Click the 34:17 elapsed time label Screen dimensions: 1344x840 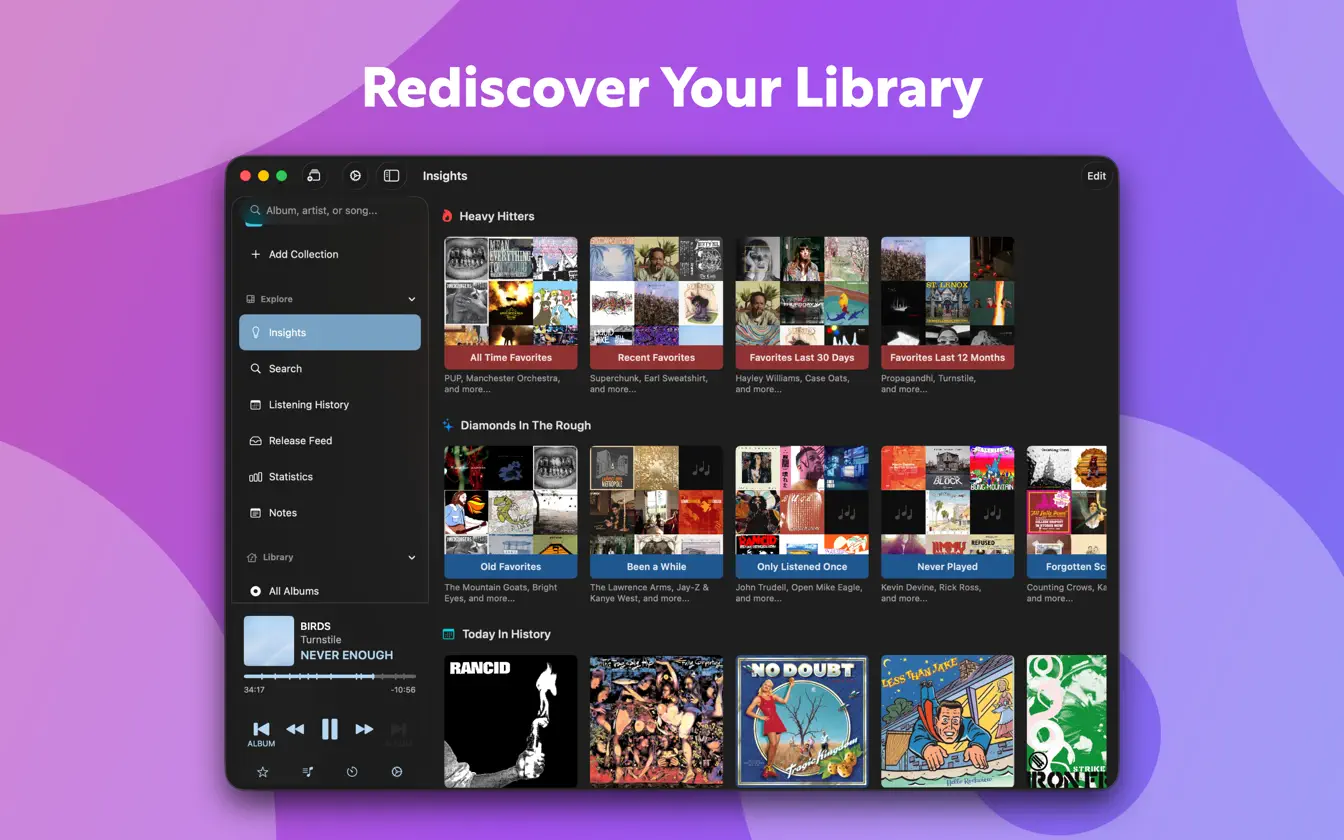coord(254,690)
